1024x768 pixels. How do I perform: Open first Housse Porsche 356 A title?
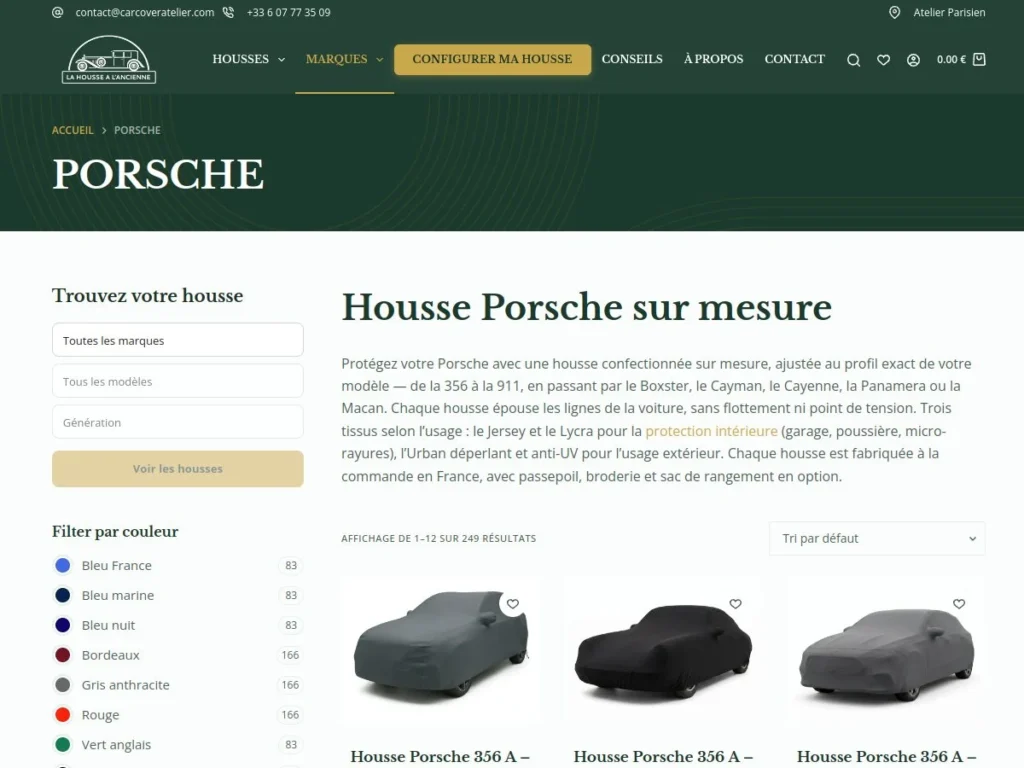tap(440, 756)
